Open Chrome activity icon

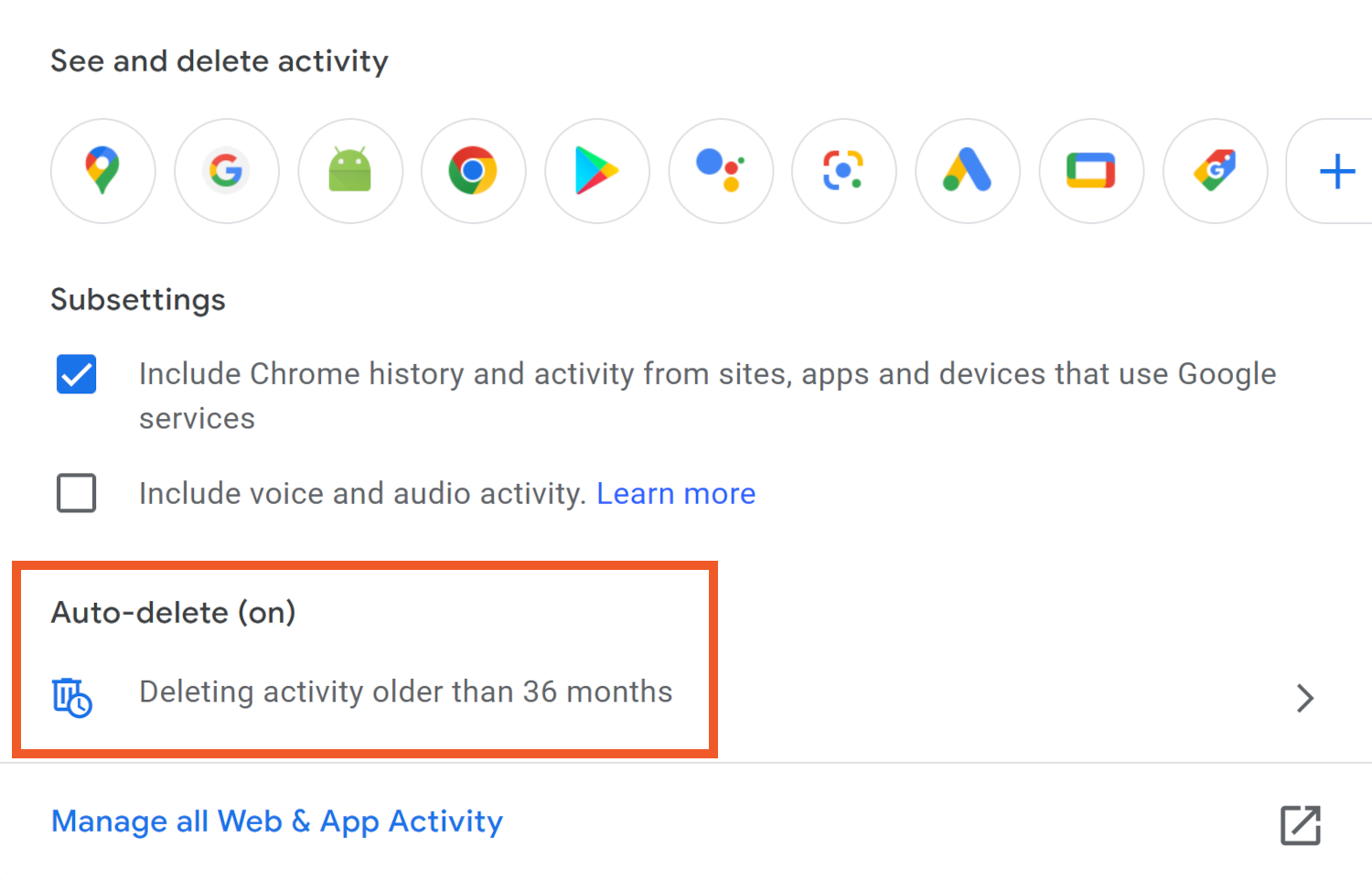tap(473, 171)
